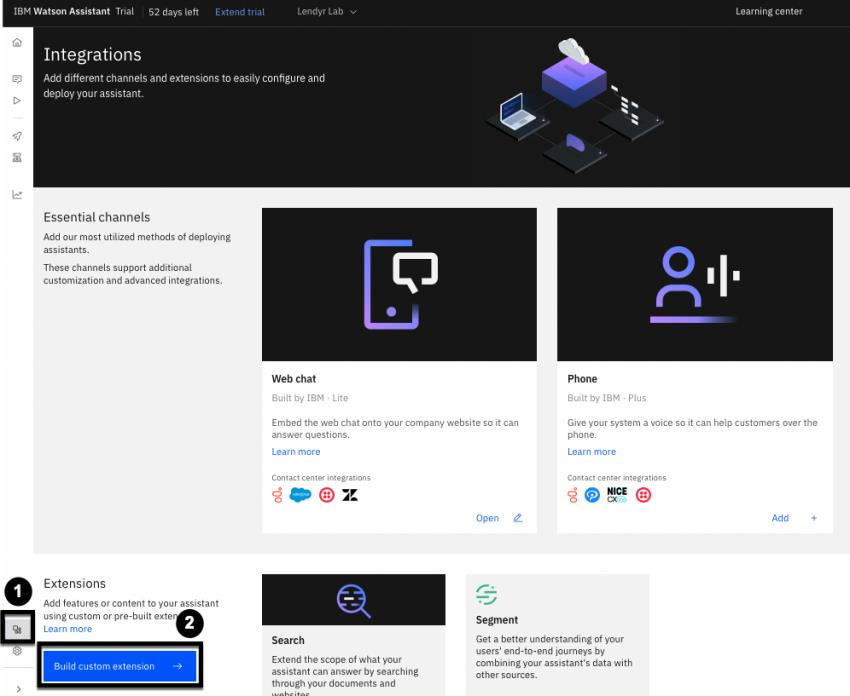Click the edit pencil icon on Web chat
Image resolution: width=850 pixels, height=696 pixels.
518,518
